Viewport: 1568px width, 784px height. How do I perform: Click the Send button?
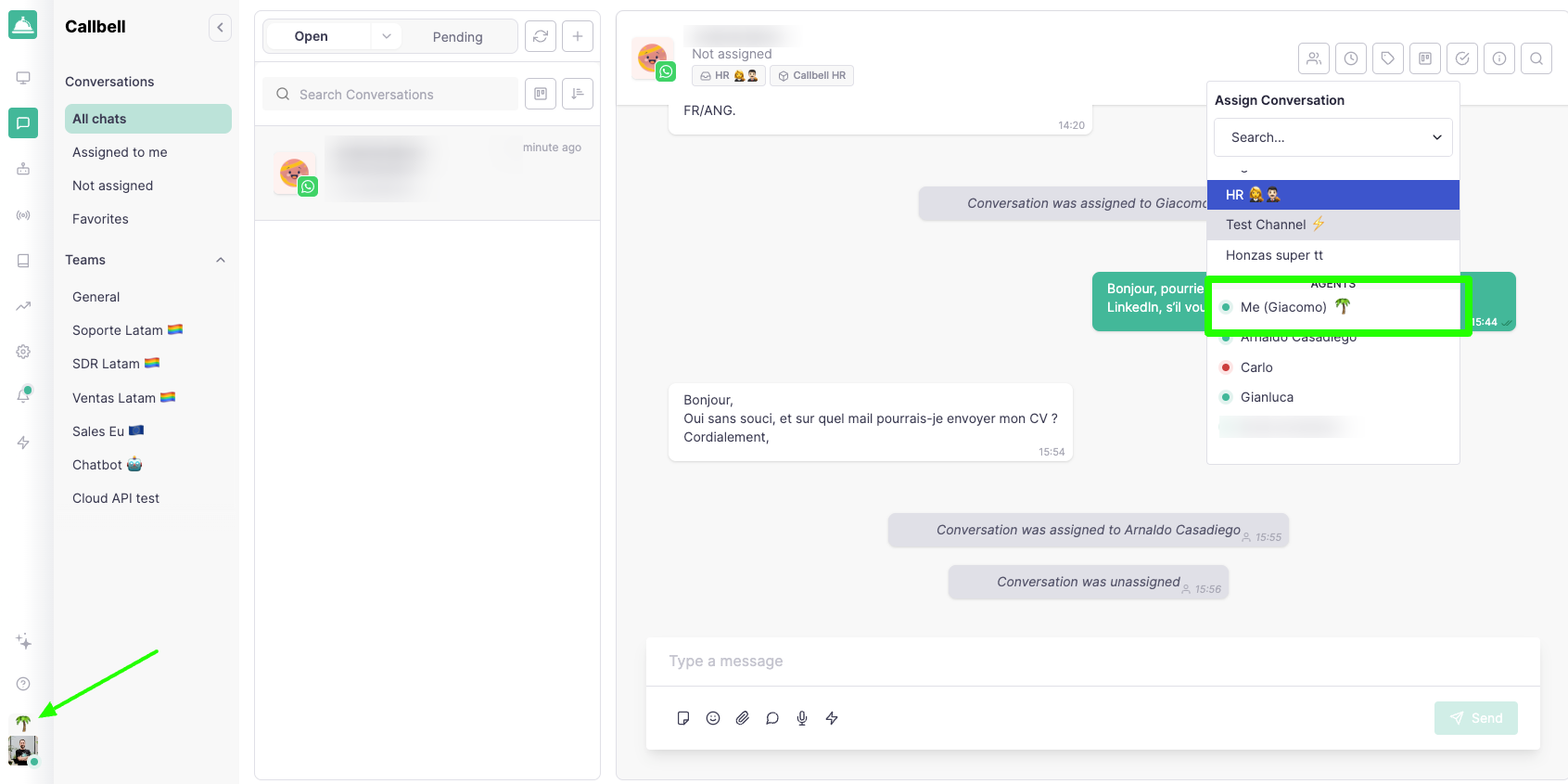[x=1475, y=718]
